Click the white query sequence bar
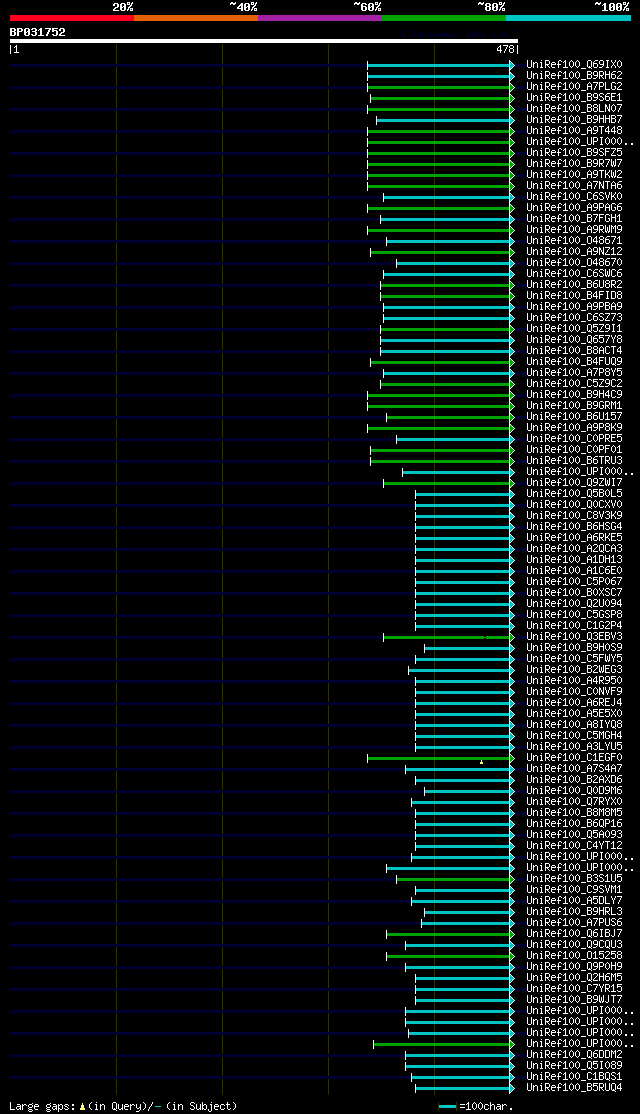640x1114 pixels. 264,41
